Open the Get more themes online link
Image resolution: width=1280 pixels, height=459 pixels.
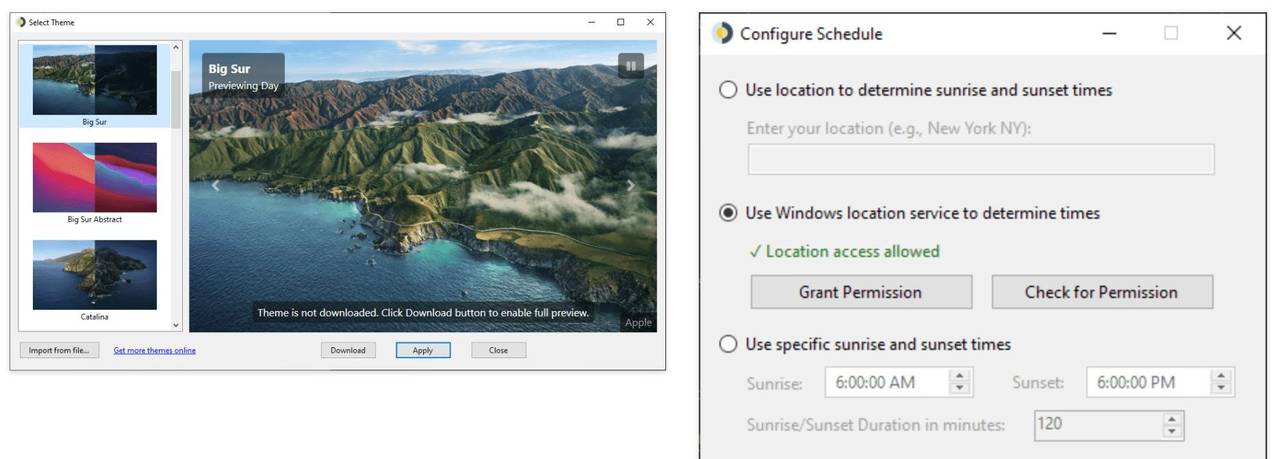pos(155,350)
